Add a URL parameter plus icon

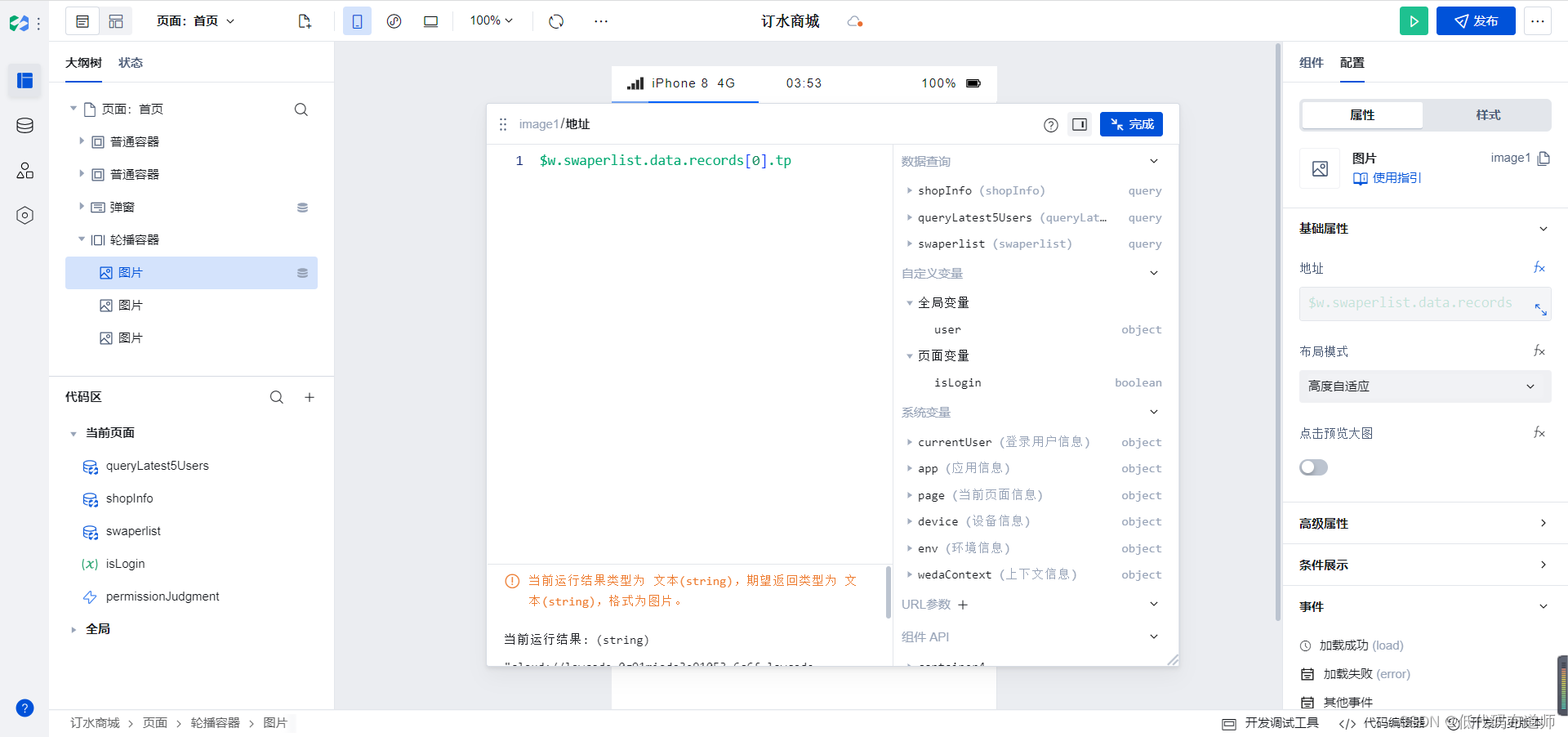click(963, 605)
